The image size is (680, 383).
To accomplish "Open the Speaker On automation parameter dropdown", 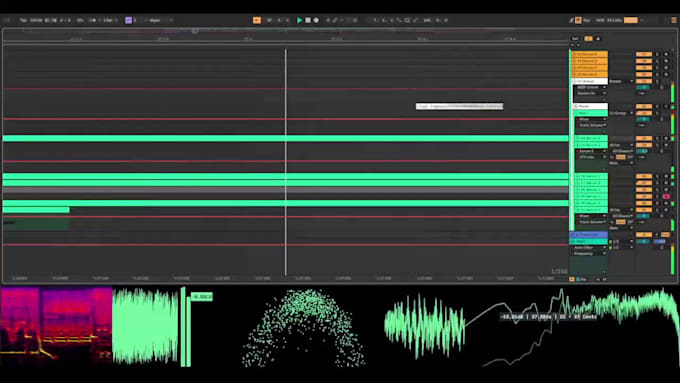I will [591, 93].
